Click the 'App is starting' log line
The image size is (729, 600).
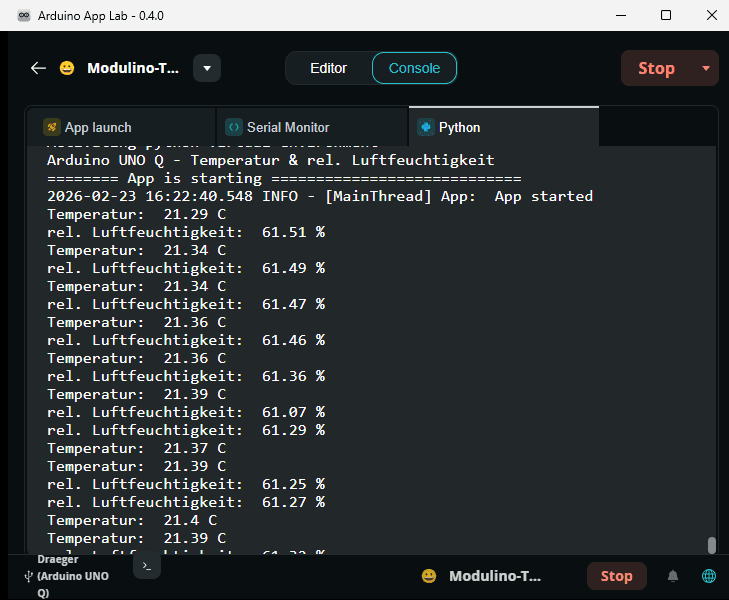click(x=284, y=178)
